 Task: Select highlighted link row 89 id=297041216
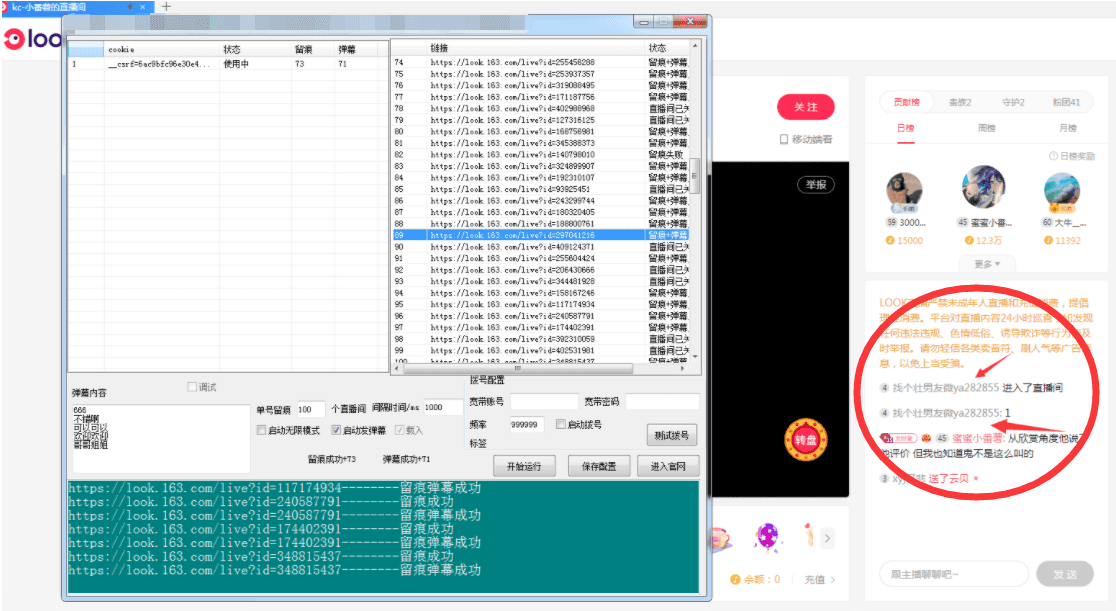(540, 235)
